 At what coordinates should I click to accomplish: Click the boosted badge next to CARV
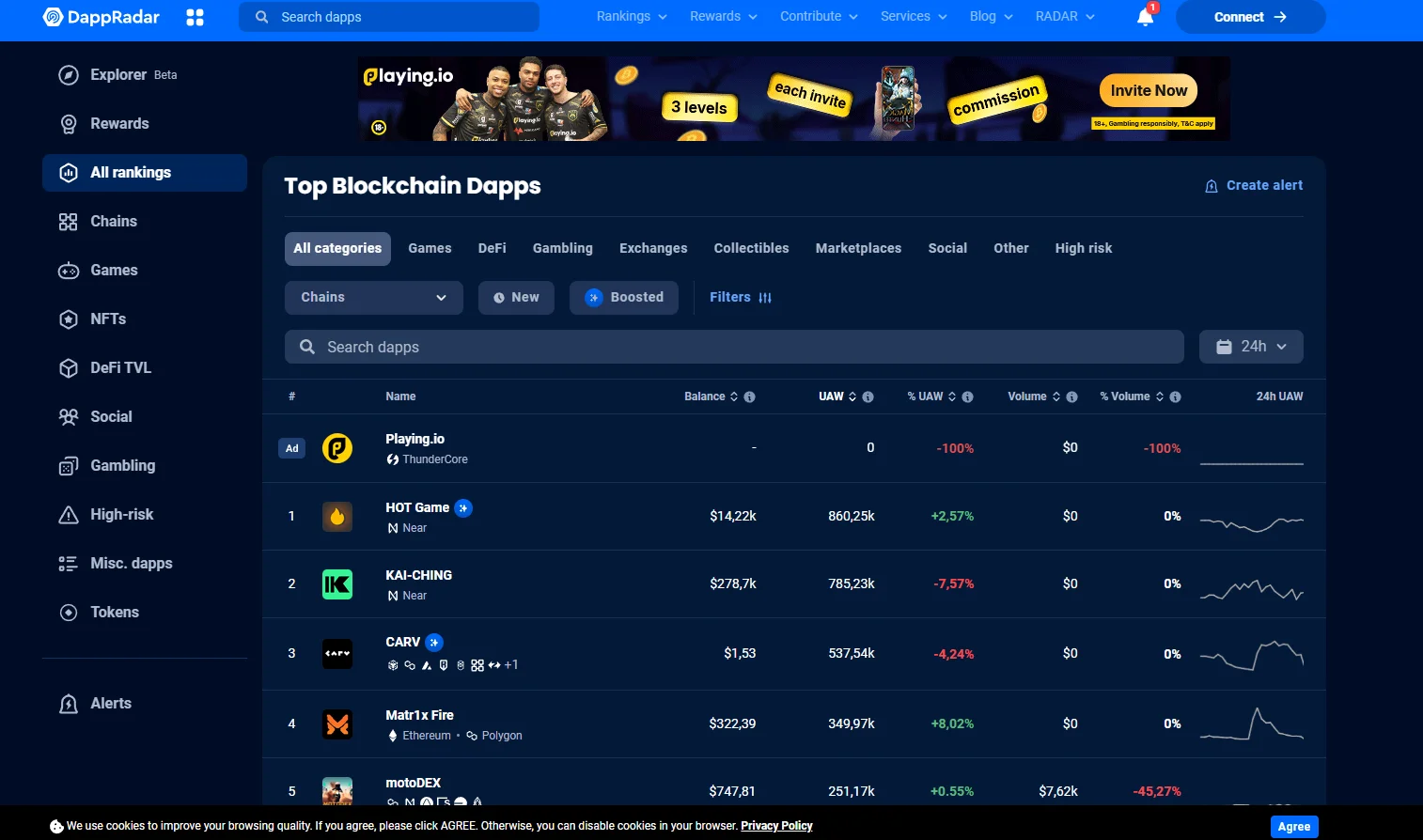[434, 643]
